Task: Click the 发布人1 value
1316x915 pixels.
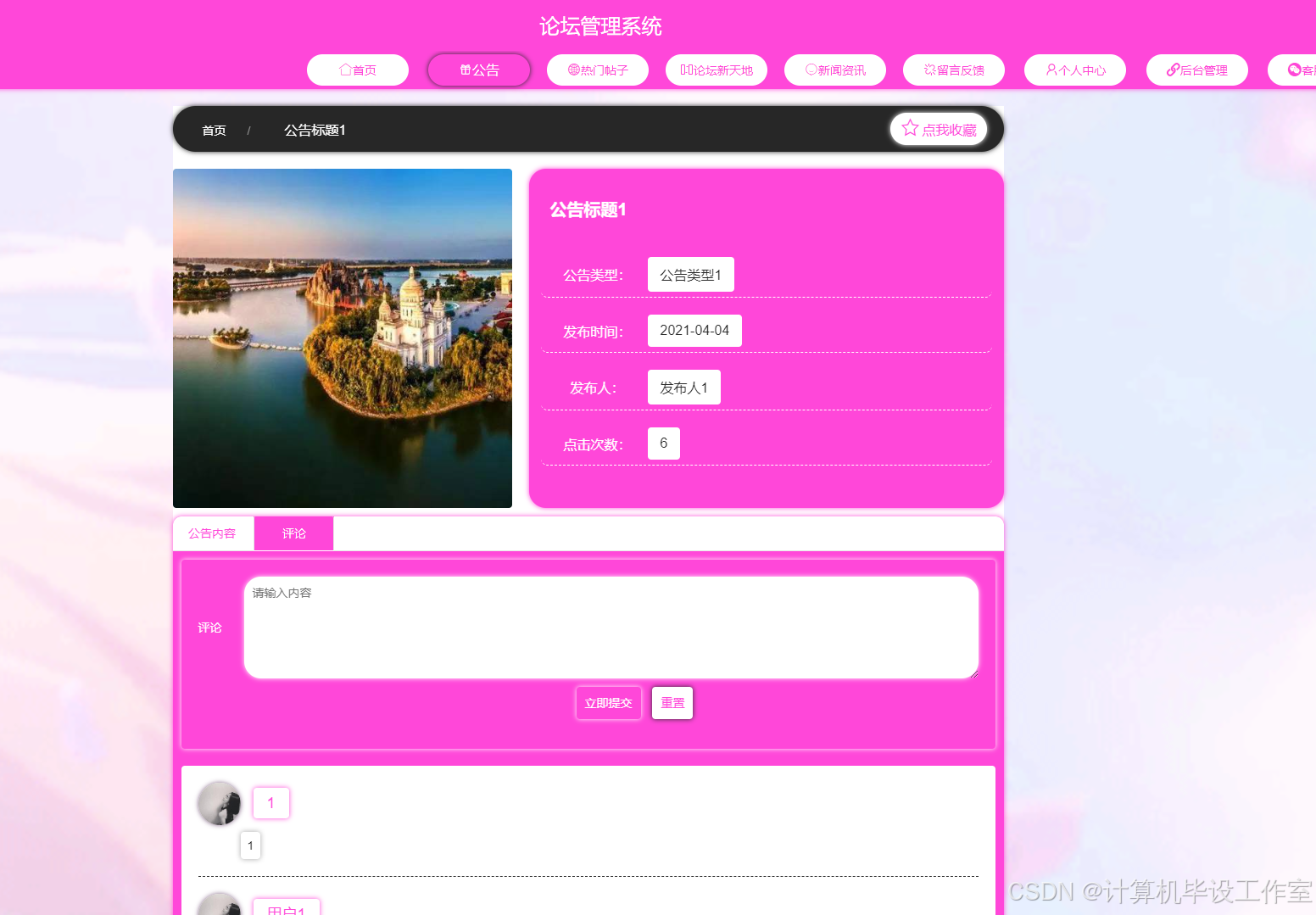Action: (x=684, y=388)
